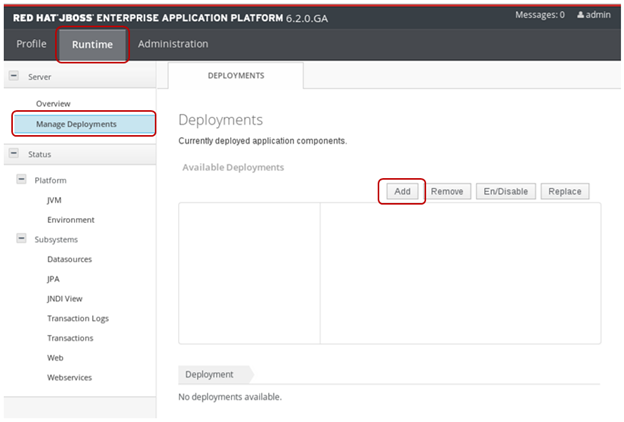Open Server Overview in sidebar

tap(54, 104)
